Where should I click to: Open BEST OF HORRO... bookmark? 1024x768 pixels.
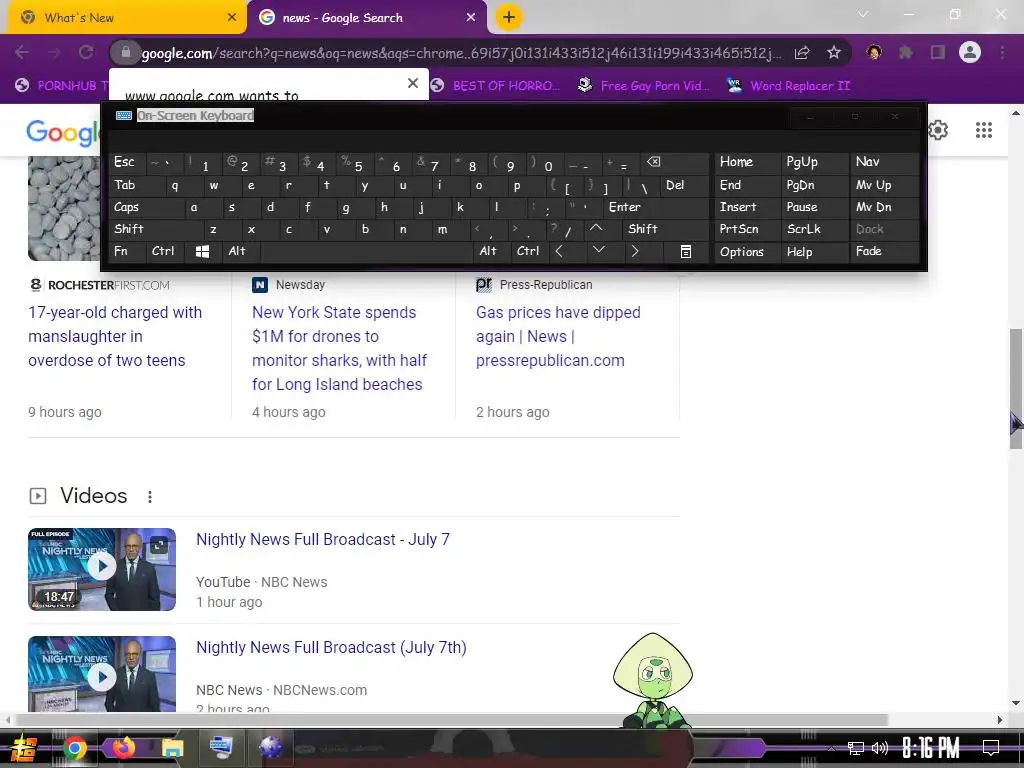click(x=496, y=86)
